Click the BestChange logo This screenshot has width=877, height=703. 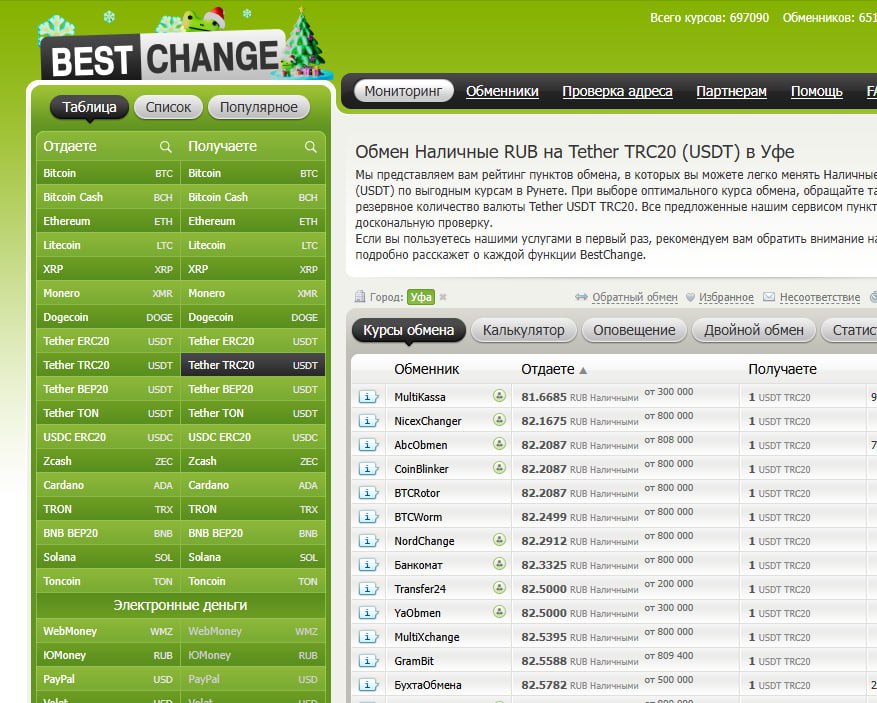click(165, 58)
